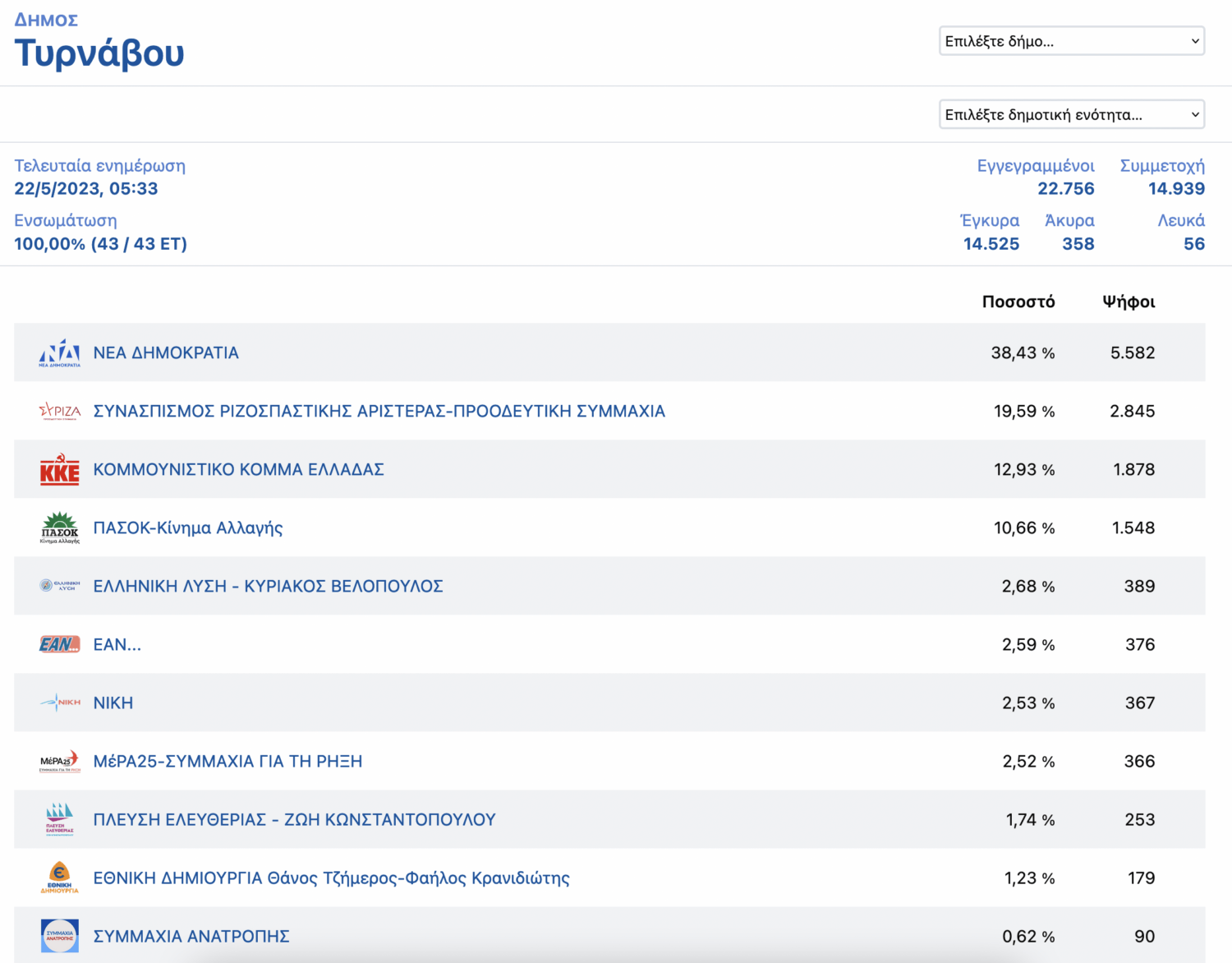Click the 5.582 votes cell
1232x963 pixels.
(x=1133, y=352)
